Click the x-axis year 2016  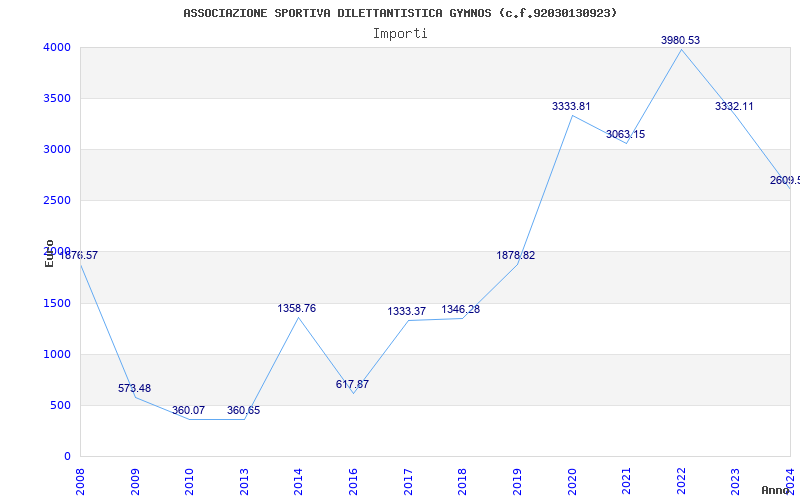tap(353, 481)
